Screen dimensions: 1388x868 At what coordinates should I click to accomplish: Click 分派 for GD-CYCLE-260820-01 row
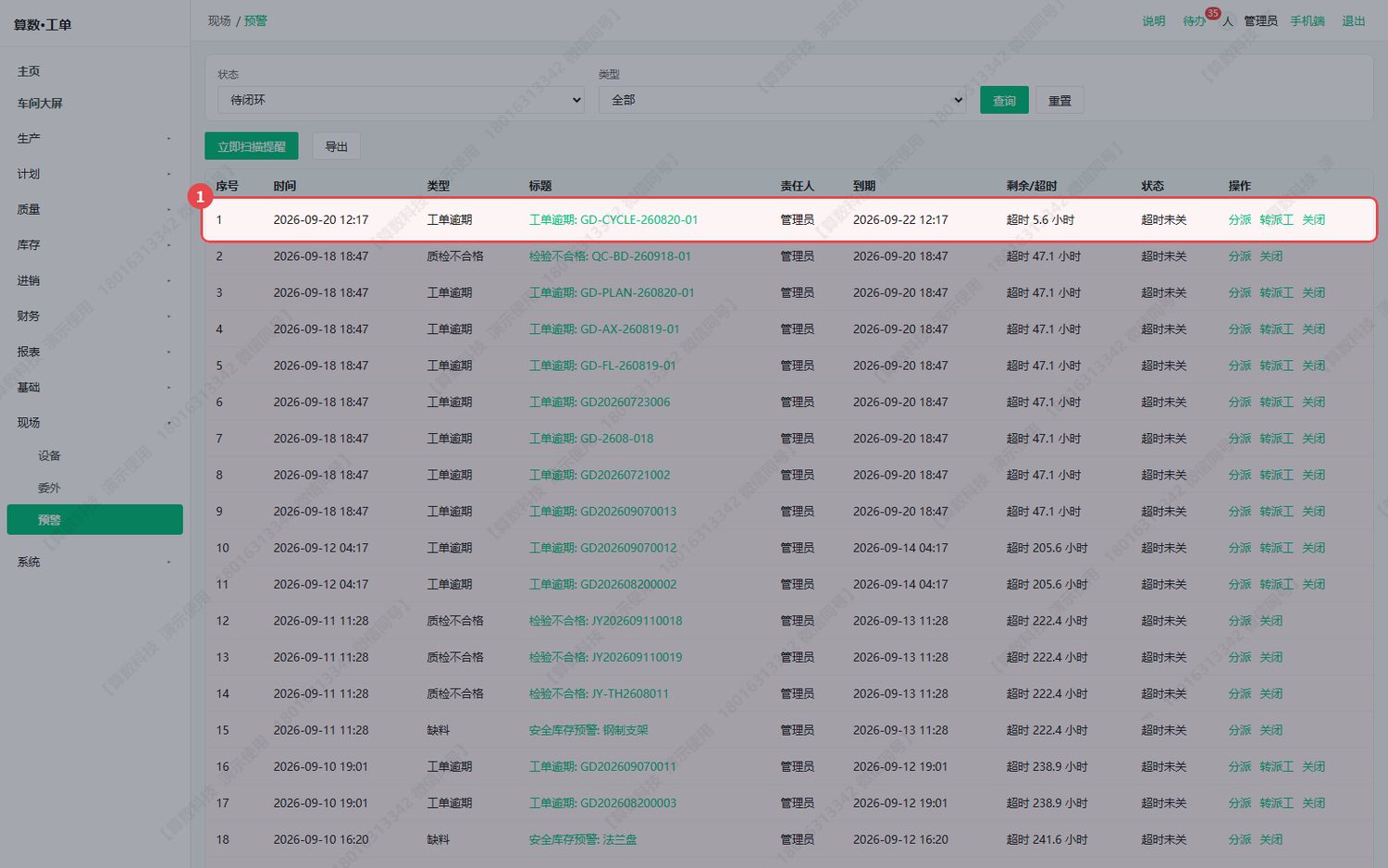[x=1240, y=220]
